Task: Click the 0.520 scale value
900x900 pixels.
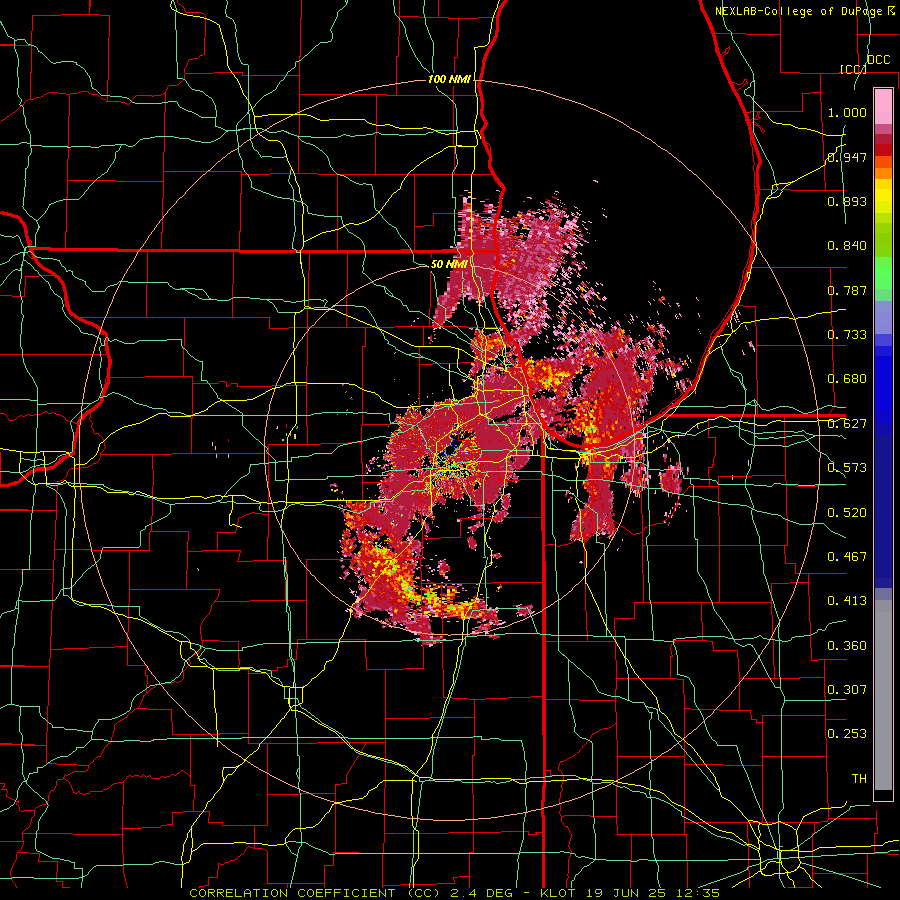Action: [847, 513]
